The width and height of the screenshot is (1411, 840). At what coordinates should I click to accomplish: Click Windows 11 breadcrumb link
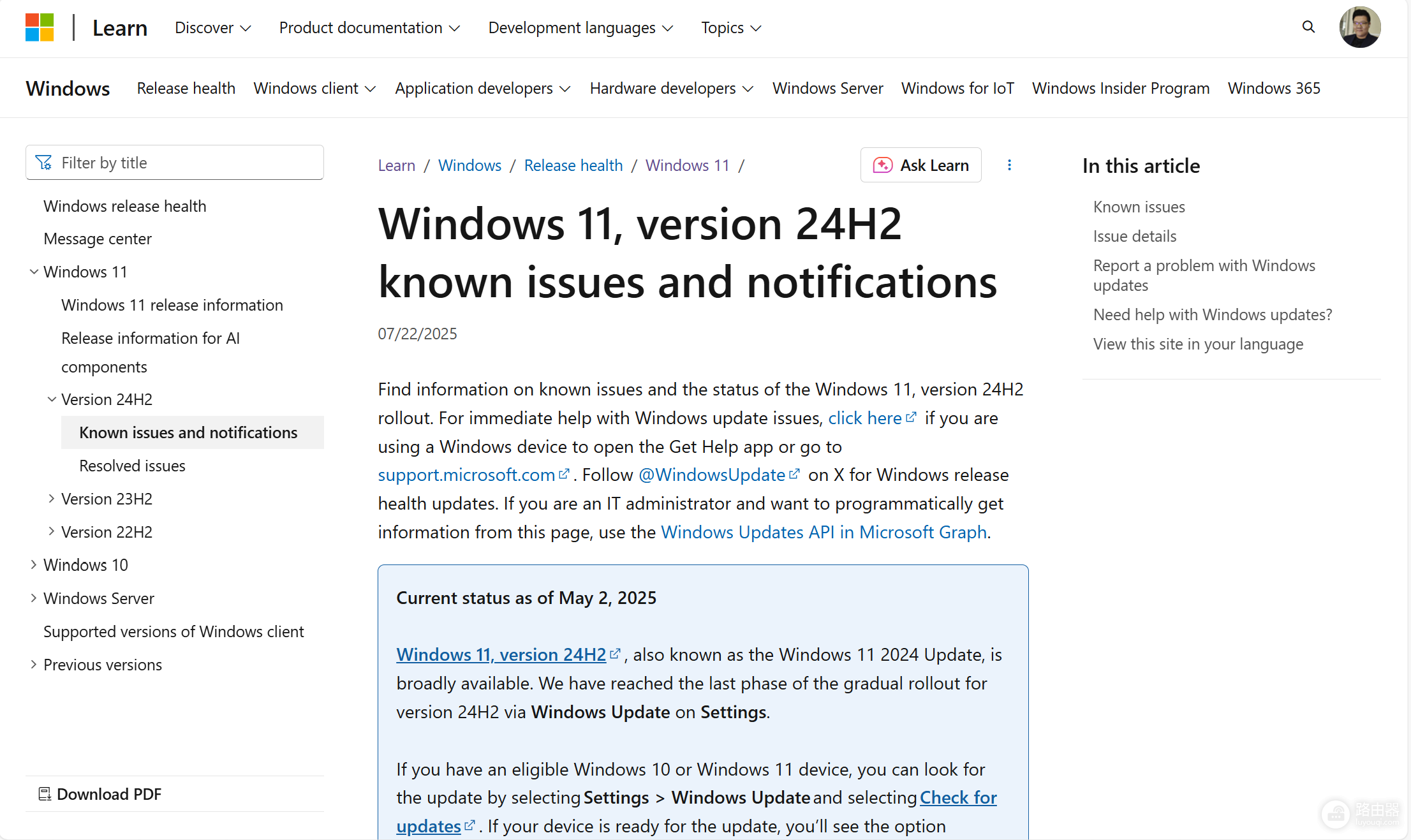click(x=687, y=165)
